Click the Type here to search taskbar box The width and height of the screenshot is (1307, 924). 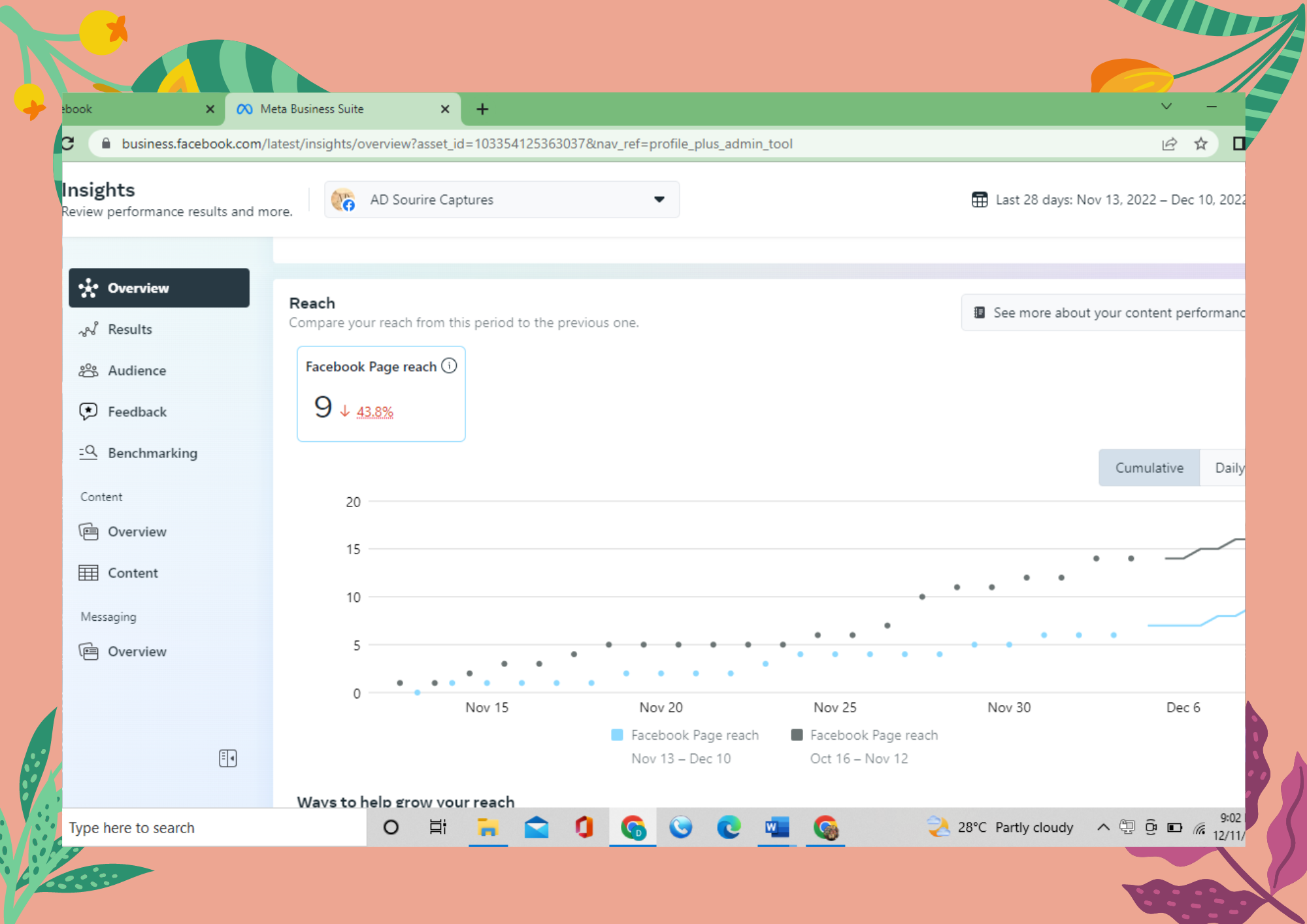pyautogui.click(x=214, y=827)
